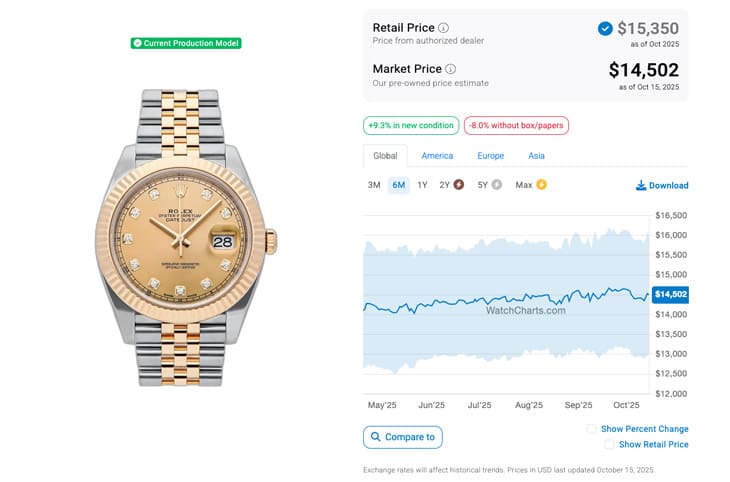The height and width of the screenshot is (482, 730).
Task: Enable the Show Percent Change checkbox
Action: pos(592,429)
